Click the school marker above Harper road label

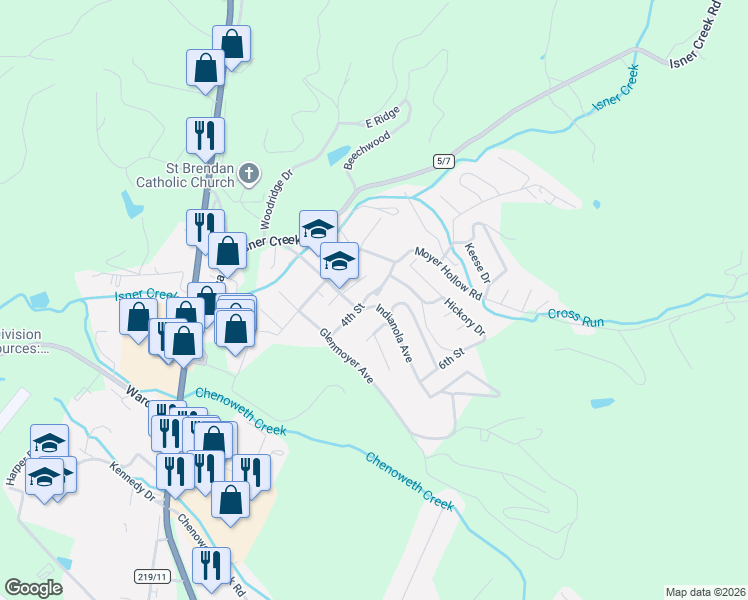coord(49,441)
